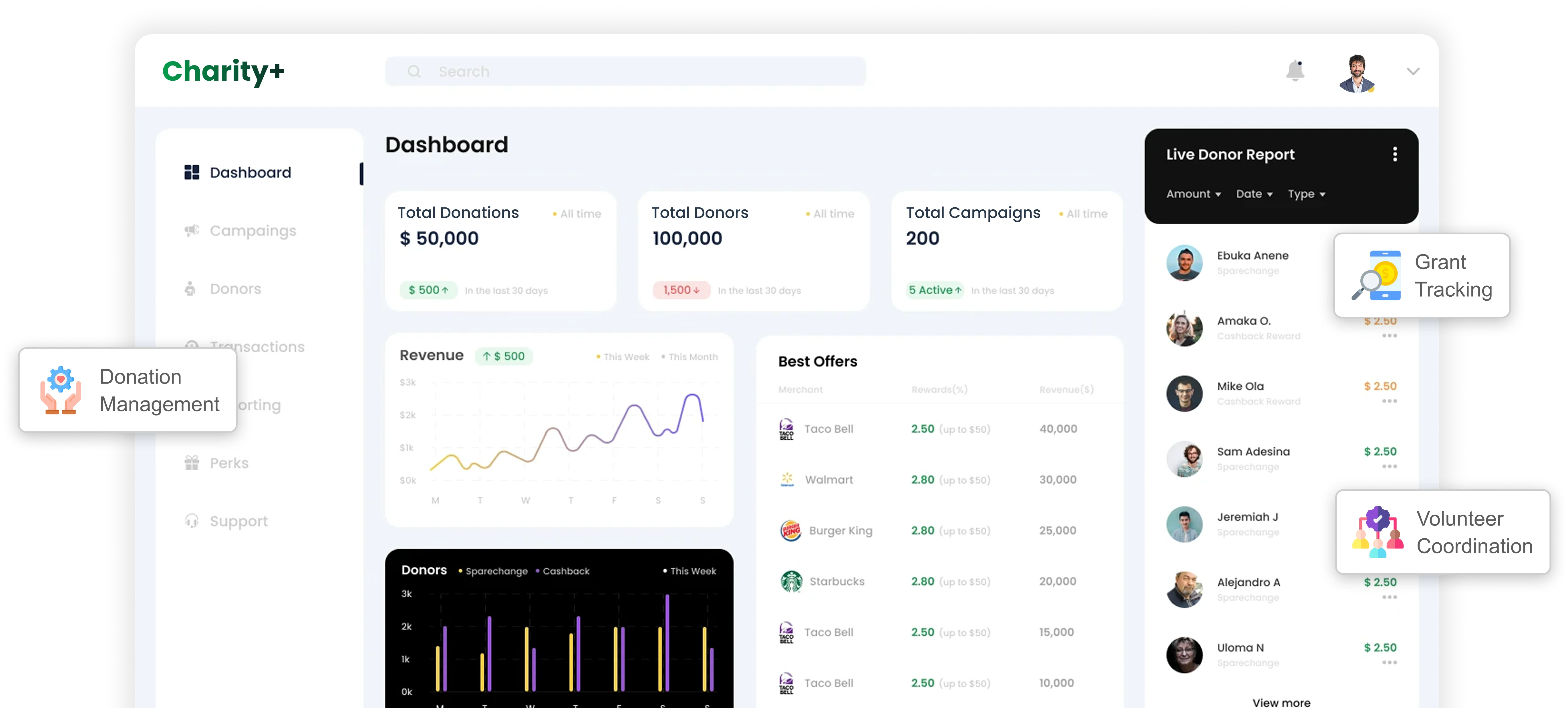Toggle Cashback legend in Donors chart
The height and width of the screenshot is (708, 1568).
point(565,571)
